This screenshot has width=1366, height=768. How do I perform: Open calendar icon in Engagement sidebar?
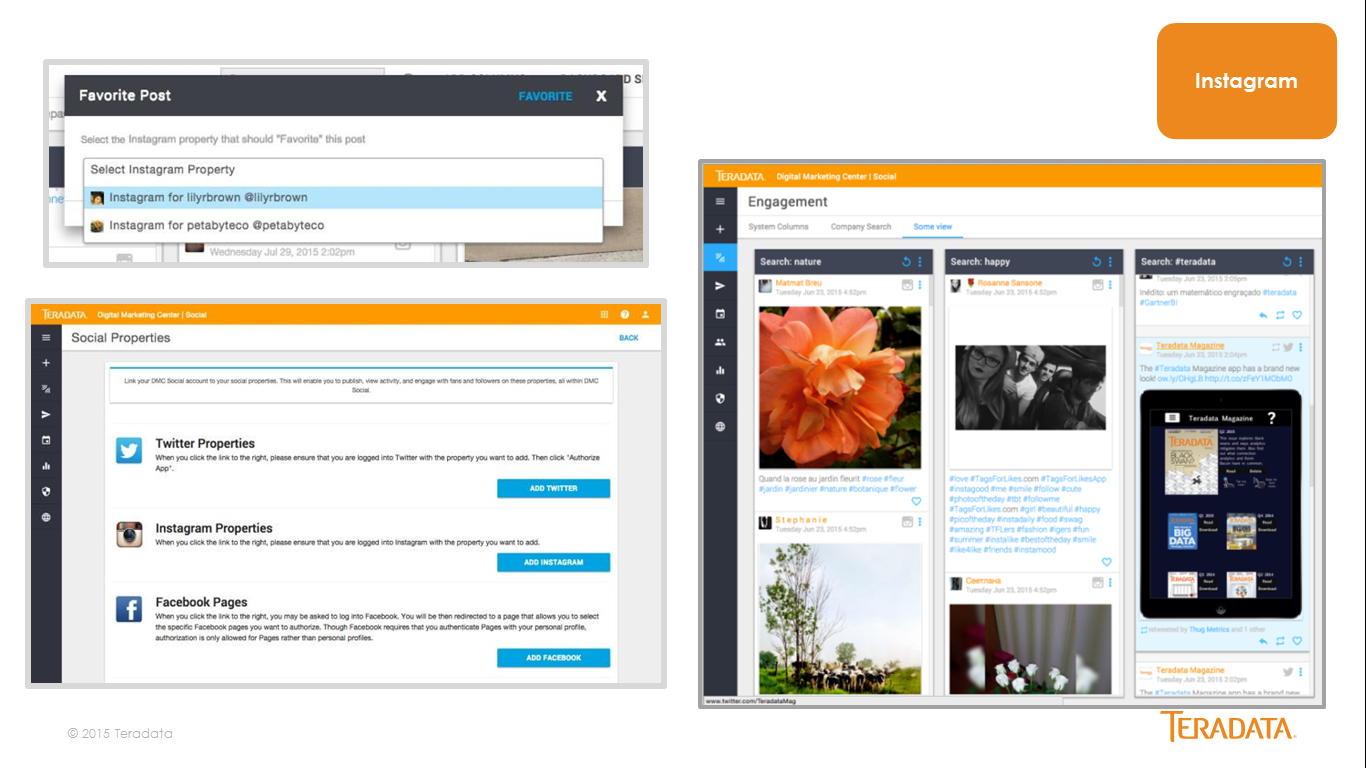[720, 314]
